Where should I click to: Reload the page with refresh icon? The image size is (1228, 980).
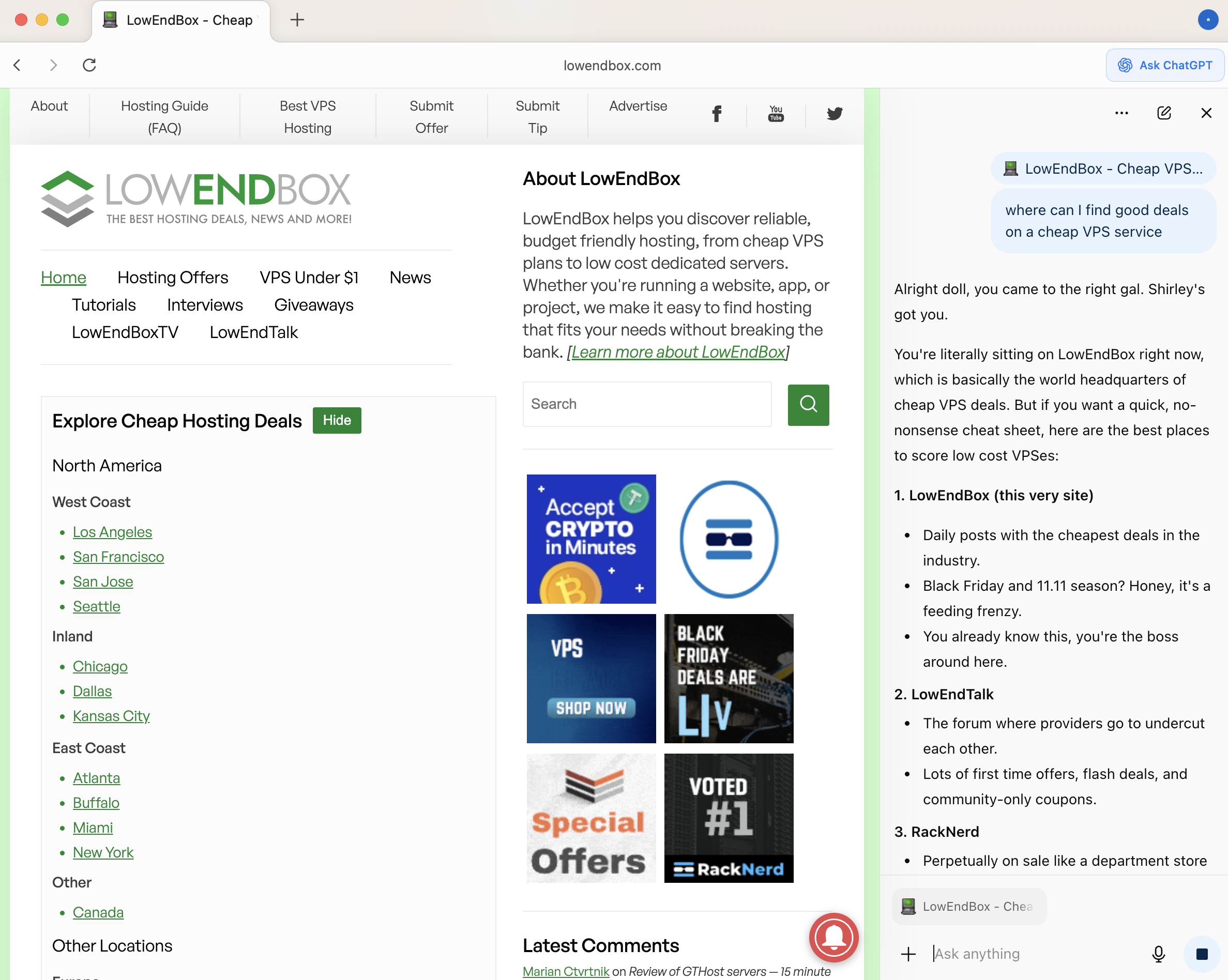(89, 65)
